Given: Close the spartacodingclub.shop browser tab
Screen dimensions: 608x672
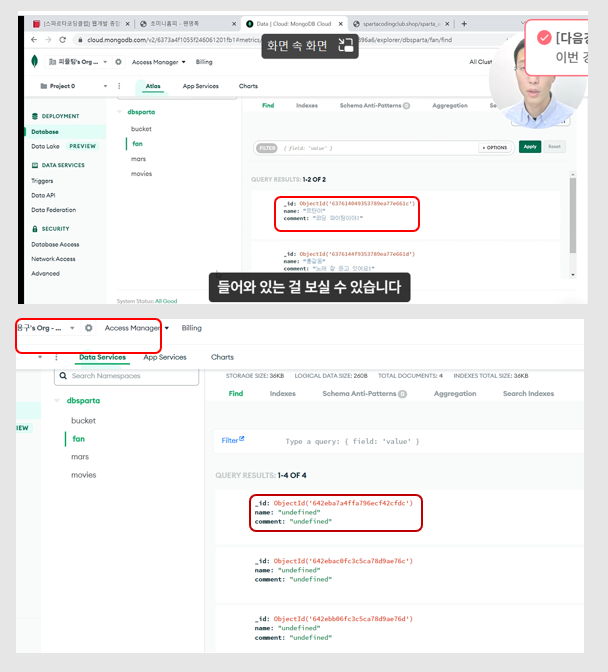Looking at the screenshot, I should pos(447,24).
